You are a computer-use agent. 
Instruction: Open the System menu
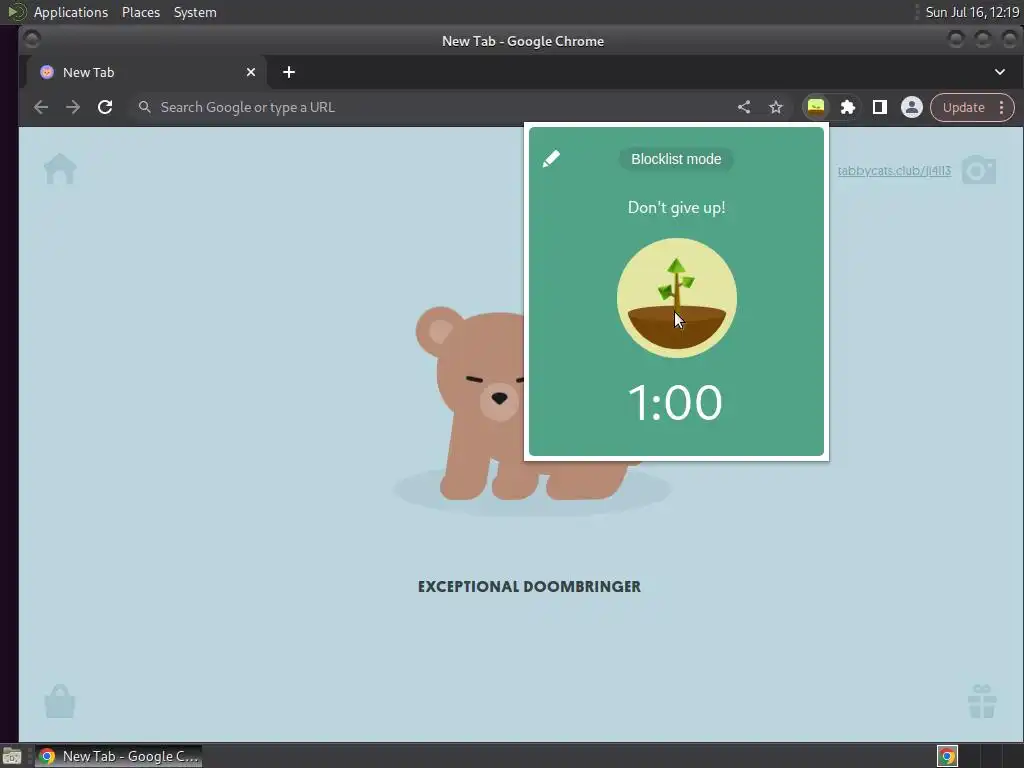point(195,12)
